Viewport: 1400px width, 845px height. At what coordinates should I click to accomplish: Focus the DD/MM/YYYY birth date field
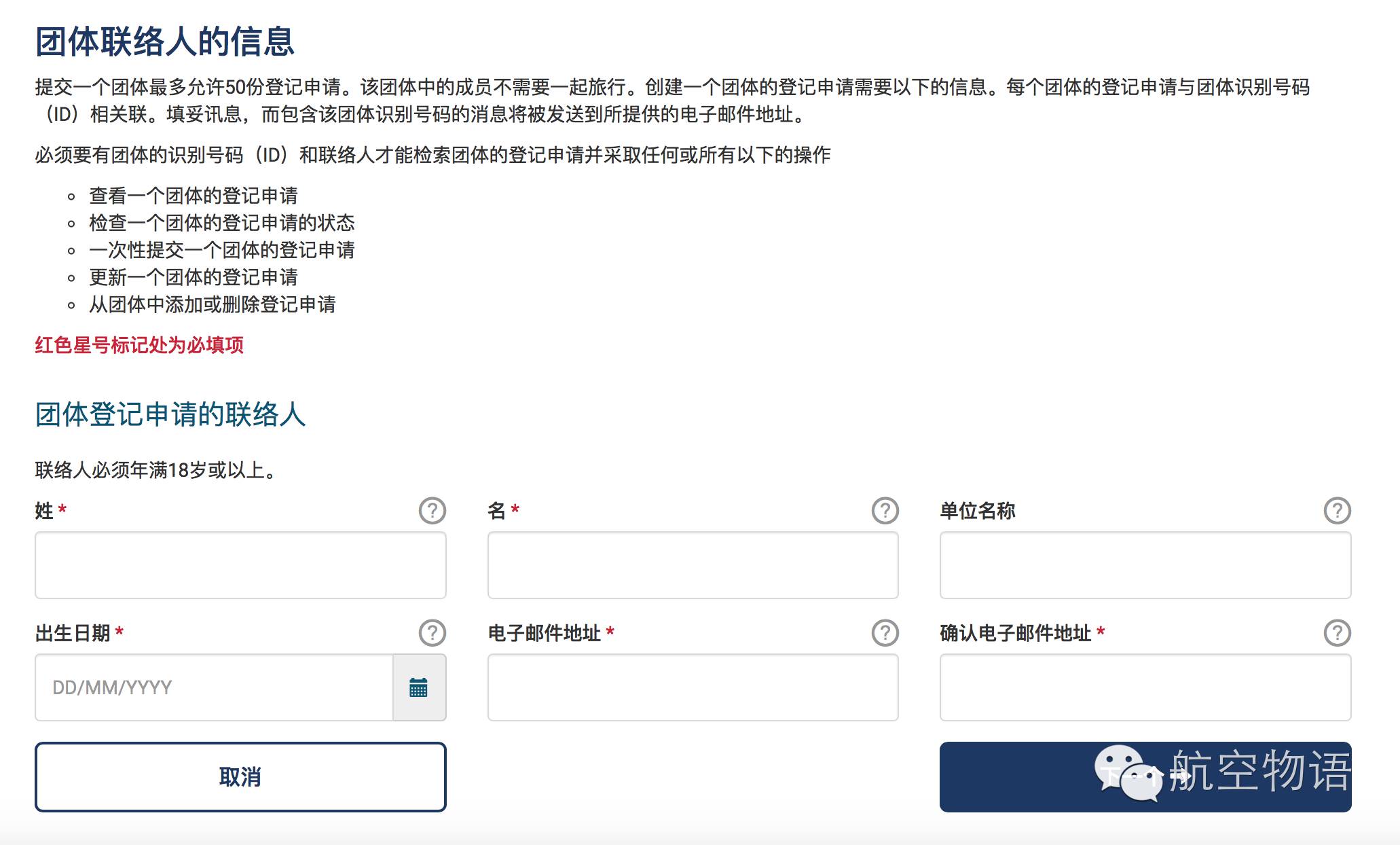coord(214,687)
